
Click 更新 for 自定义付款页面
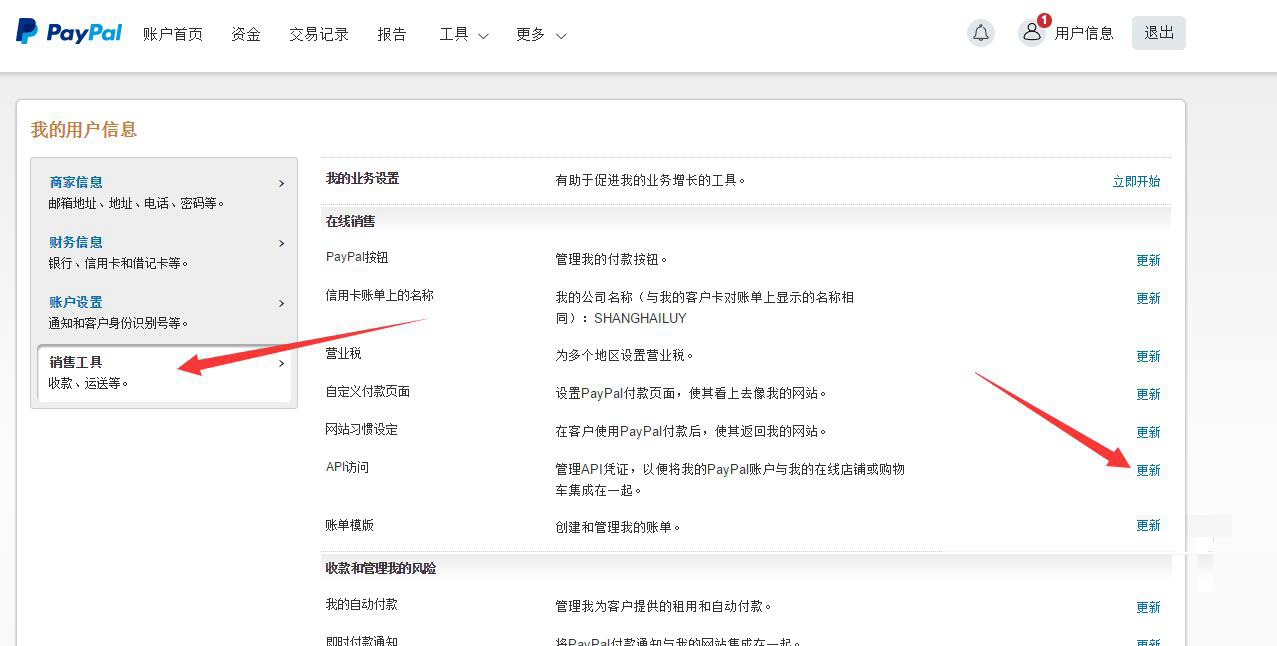pos(1148,394)
